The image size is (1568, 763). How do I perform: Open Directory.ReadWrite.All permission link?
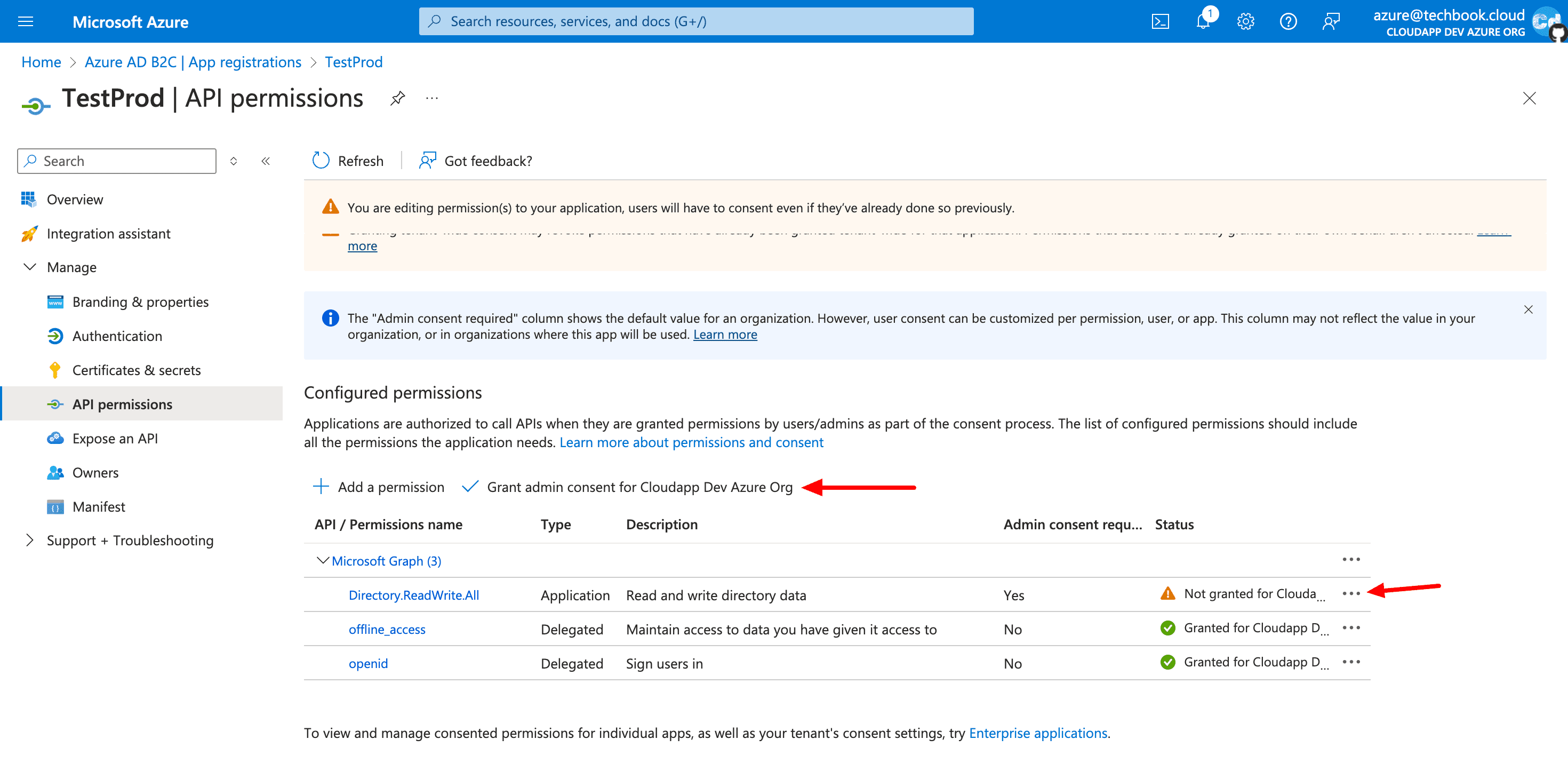point(413,595)
